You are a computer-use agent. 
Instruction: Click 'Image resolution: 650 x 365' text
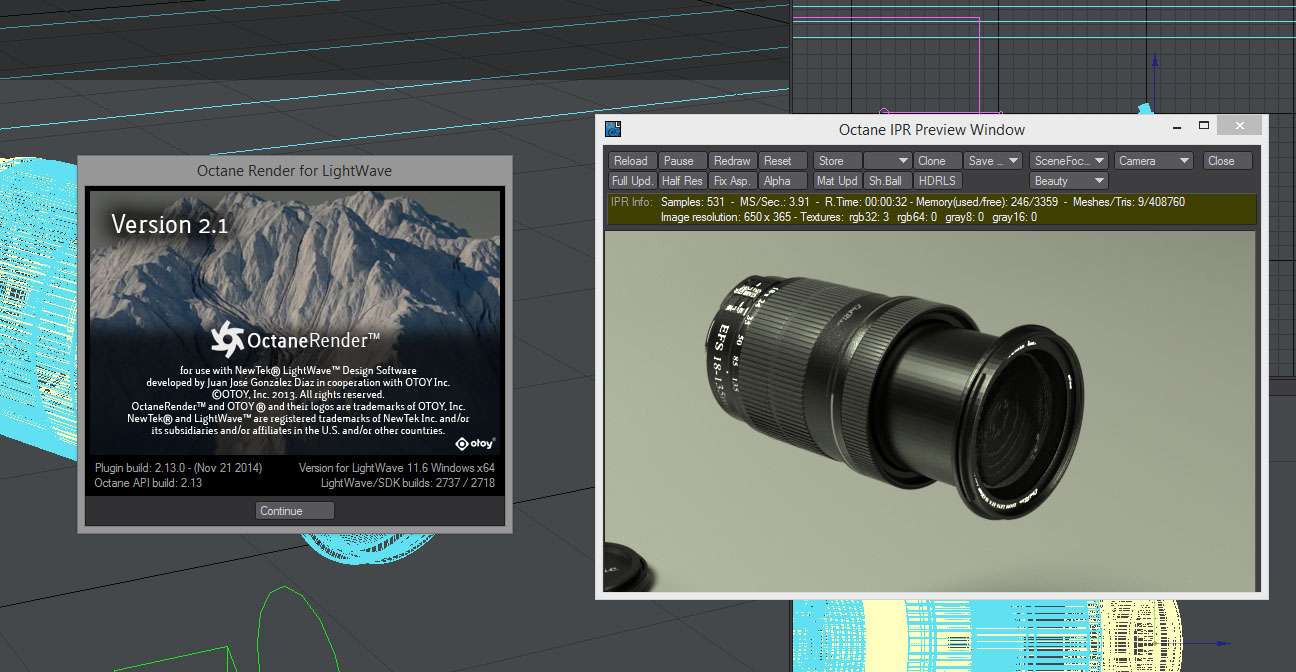point(724,216)
